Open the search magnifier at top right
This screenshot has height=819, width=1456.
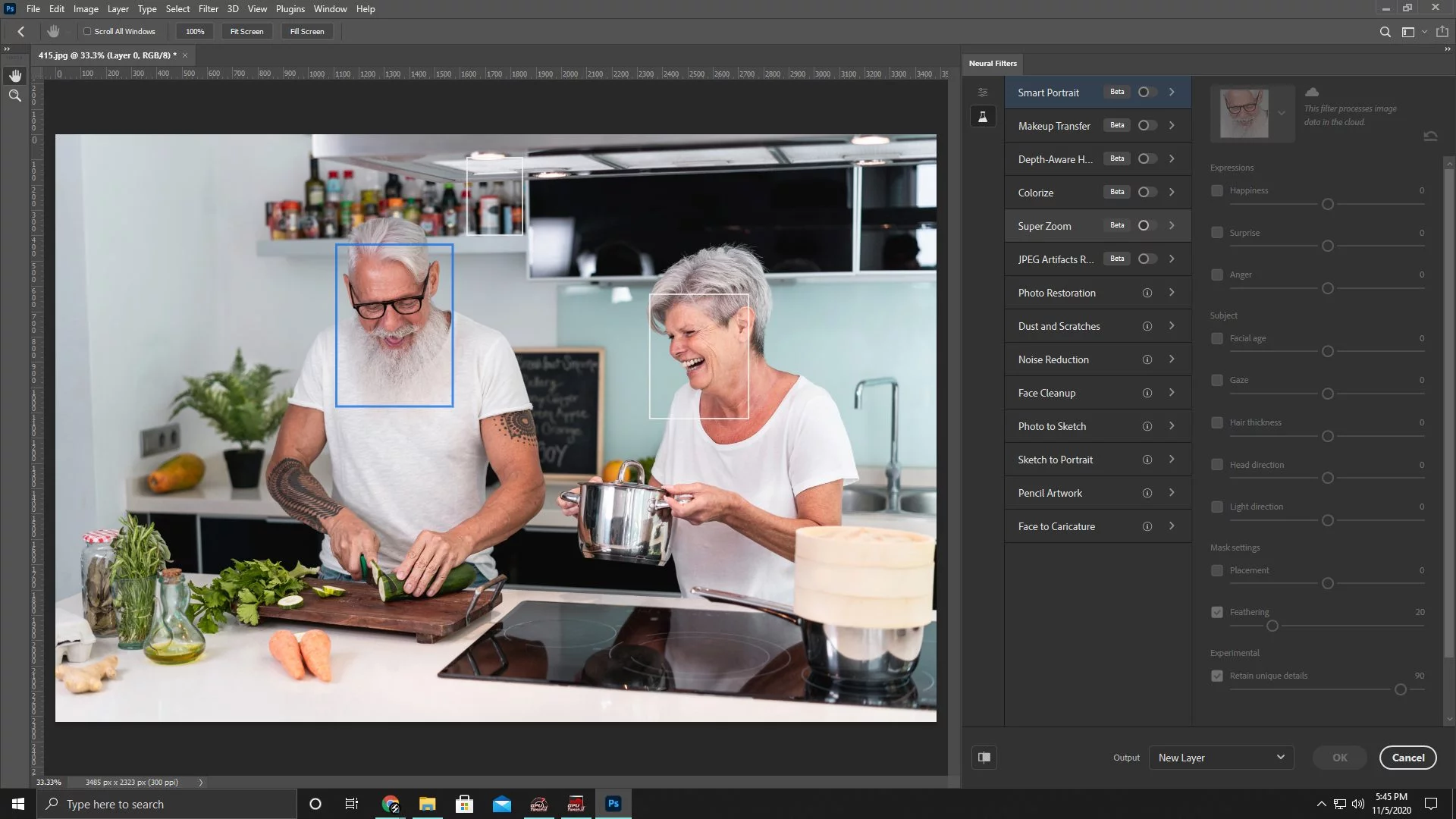click(x=1385, y=32)
